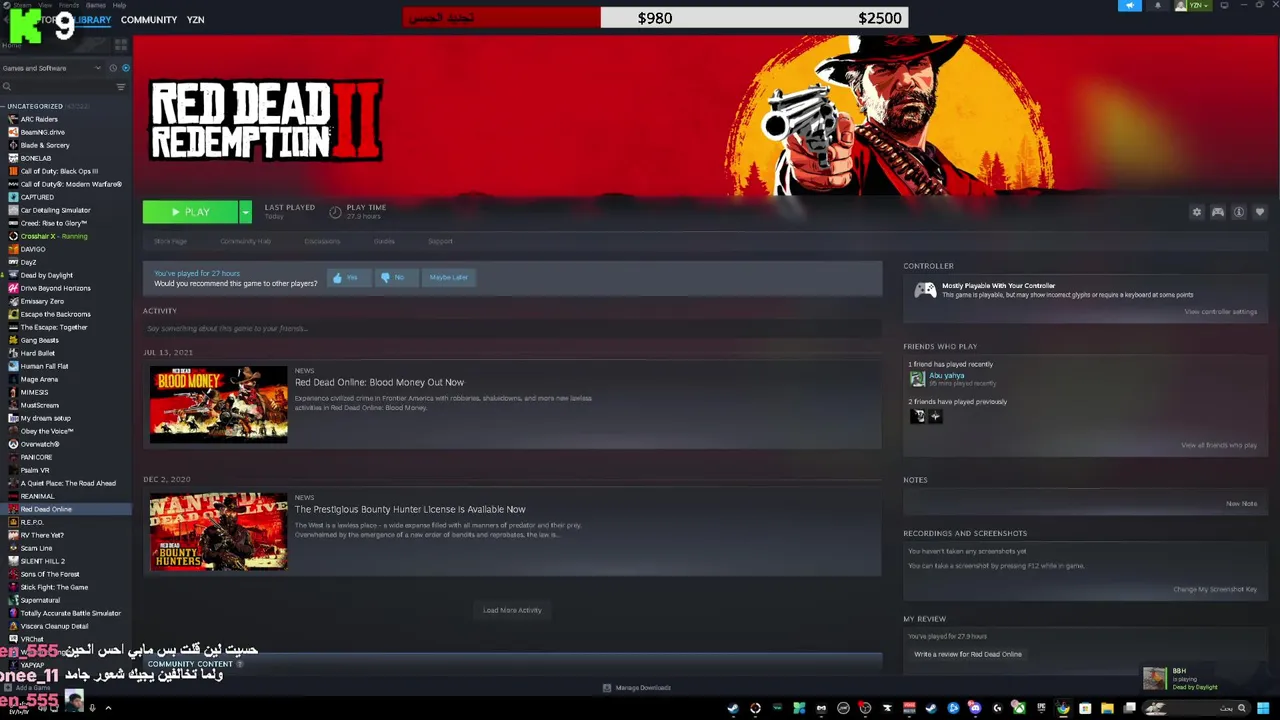This screenshot has height=720, width=1280.
Task: Click Add a Game at bottom left
Action: pos(27,688)
